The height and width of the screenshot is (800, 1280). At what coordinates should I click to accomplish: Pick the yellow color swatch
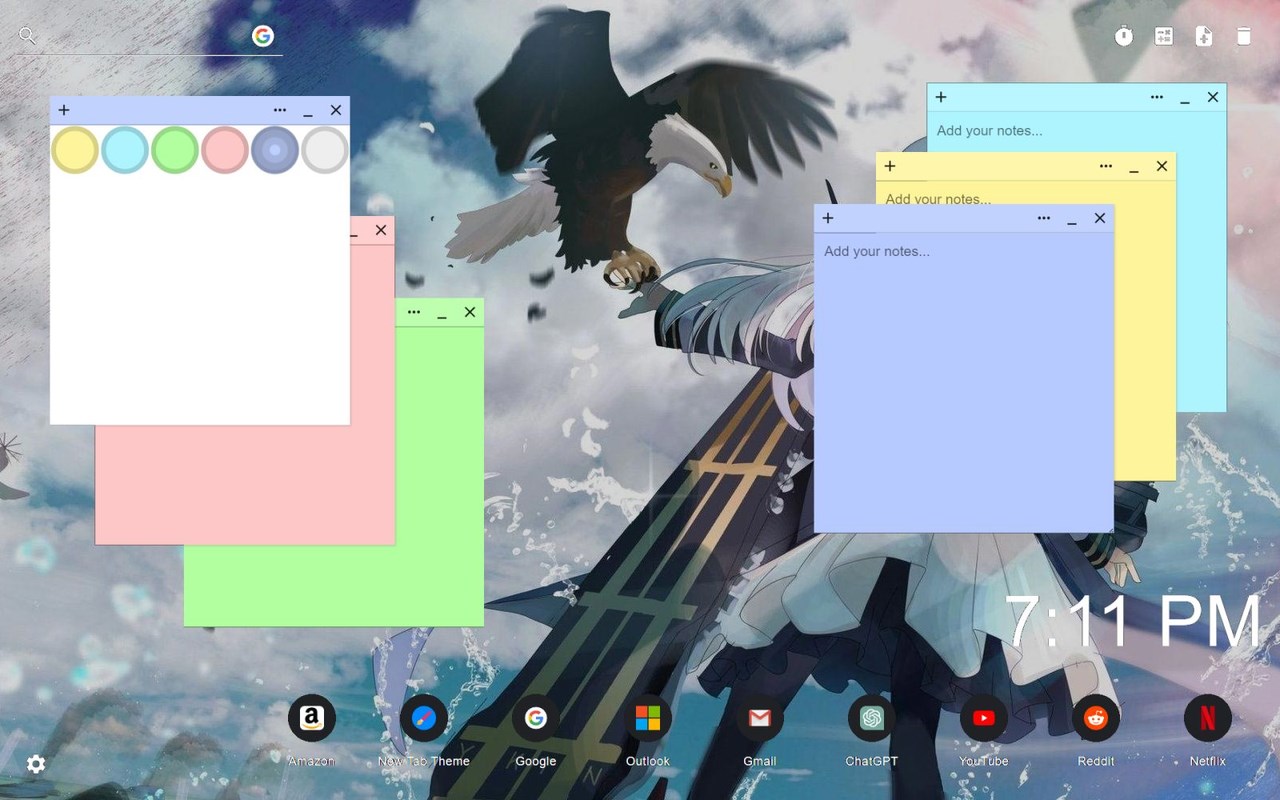coord(75,150)
